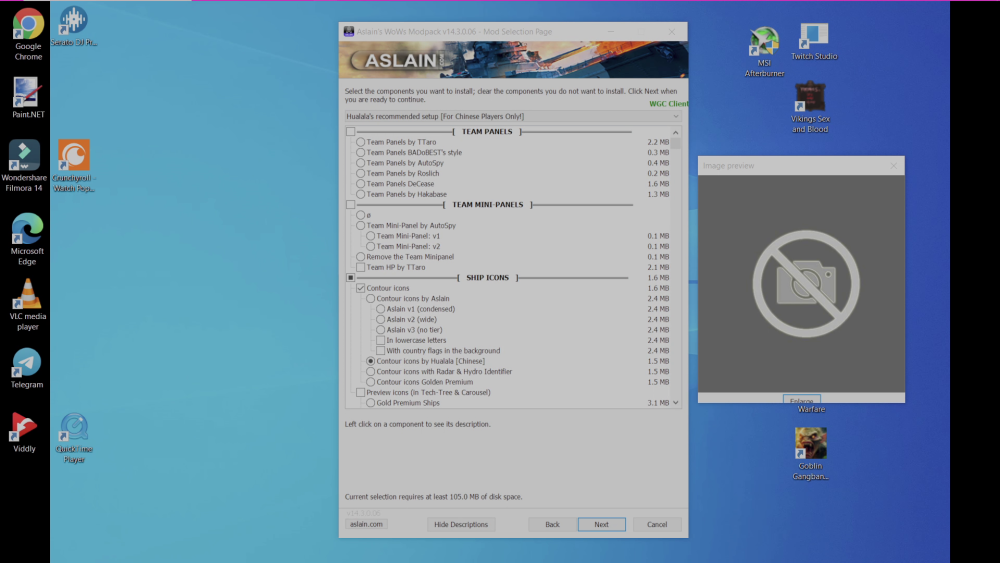Click the Enlarge button in Image preview
Screen dimensions: 1000x563
point(802,399)
